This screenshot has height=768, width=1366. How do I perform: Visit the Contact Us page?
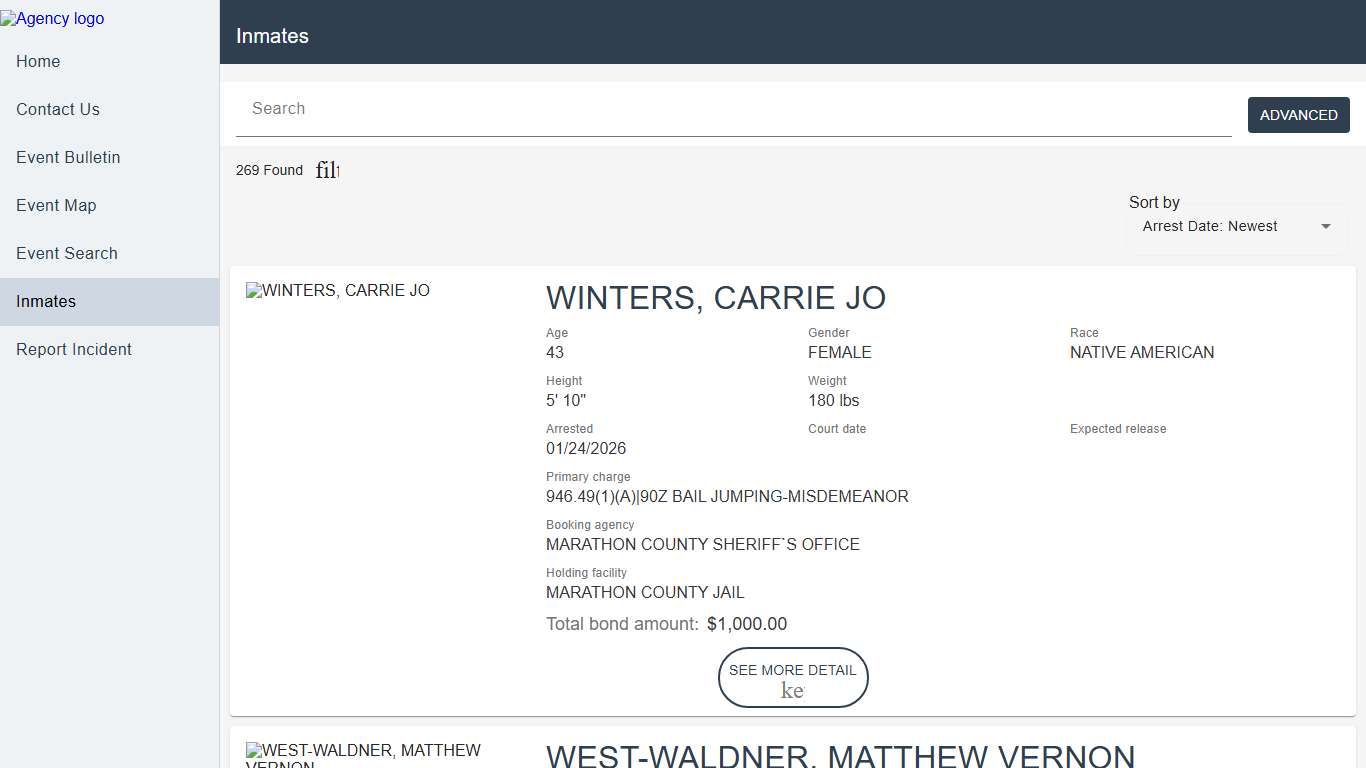coord(56,109)
